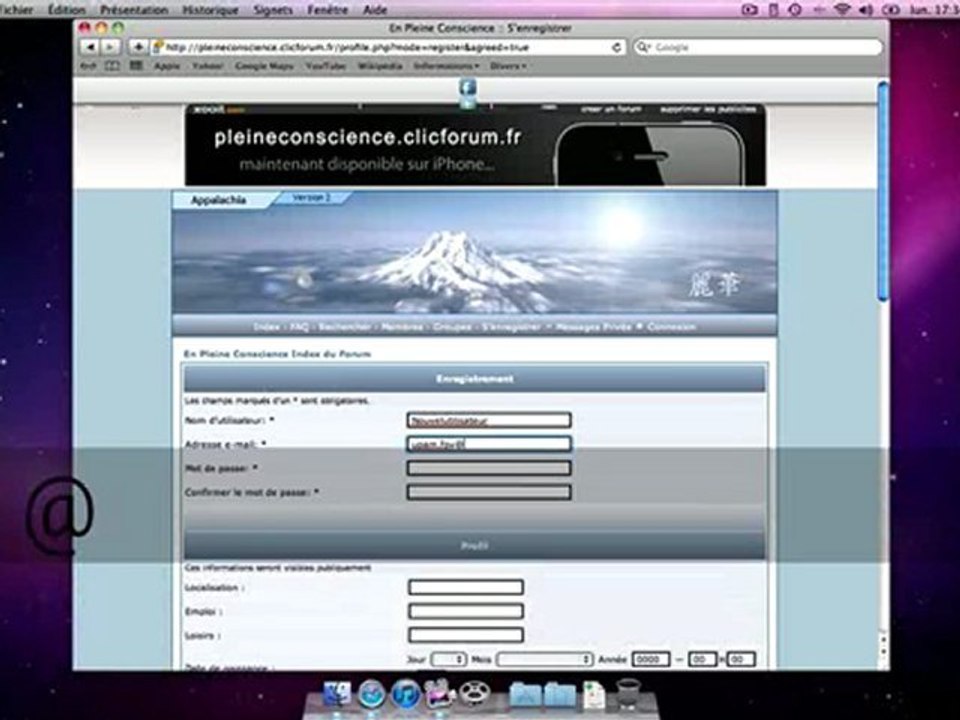Image resolution: width=960 pixels, height=720 pixels.
Task: Click the Année year field
Action: tap(651, 659)
